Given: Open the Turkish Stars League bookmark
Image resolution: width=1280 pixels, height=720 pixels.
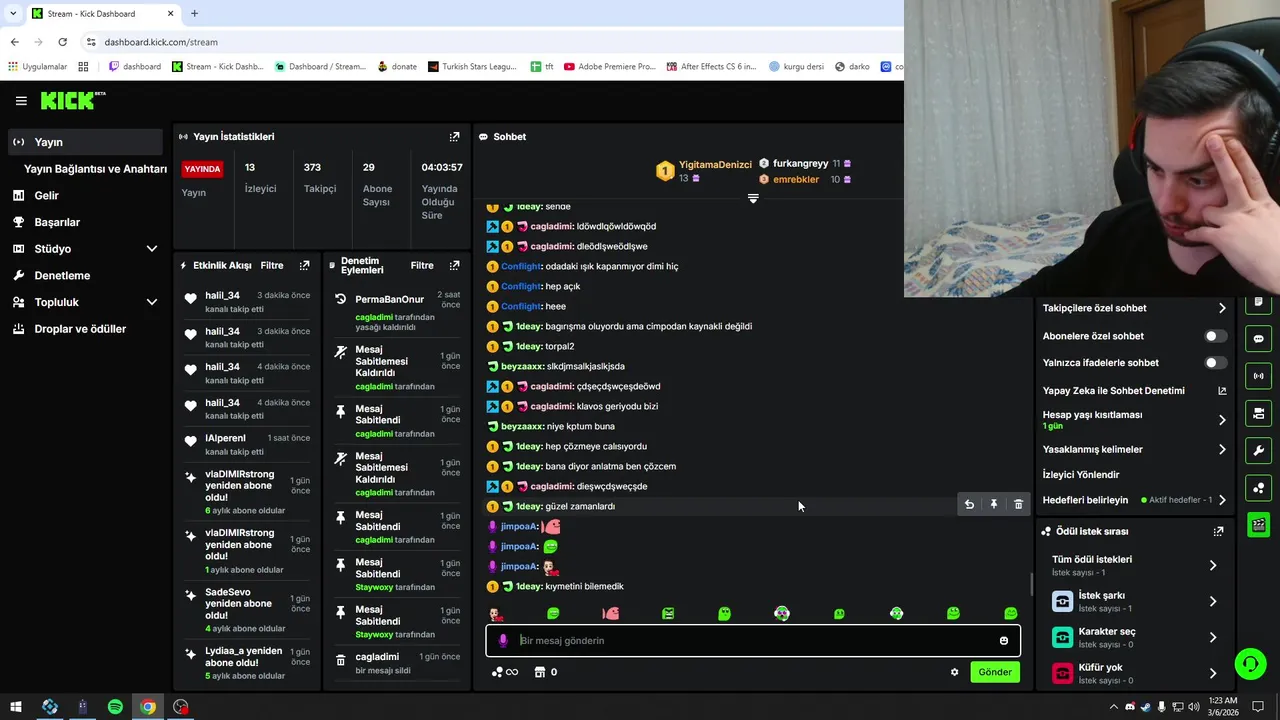Looking at the screenshot, I should [472, 67].
